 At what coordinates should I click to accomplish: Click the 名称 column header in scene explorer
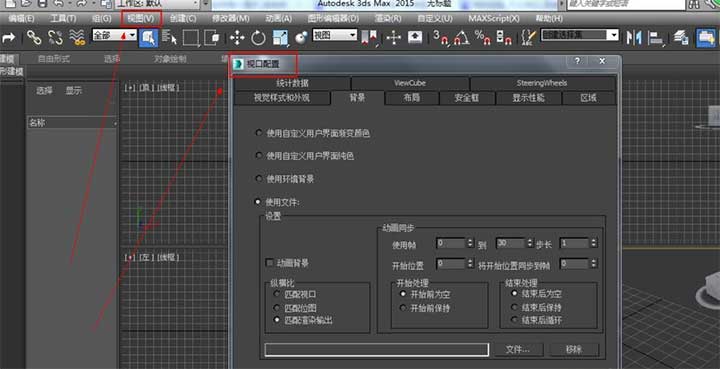point(72,123)
